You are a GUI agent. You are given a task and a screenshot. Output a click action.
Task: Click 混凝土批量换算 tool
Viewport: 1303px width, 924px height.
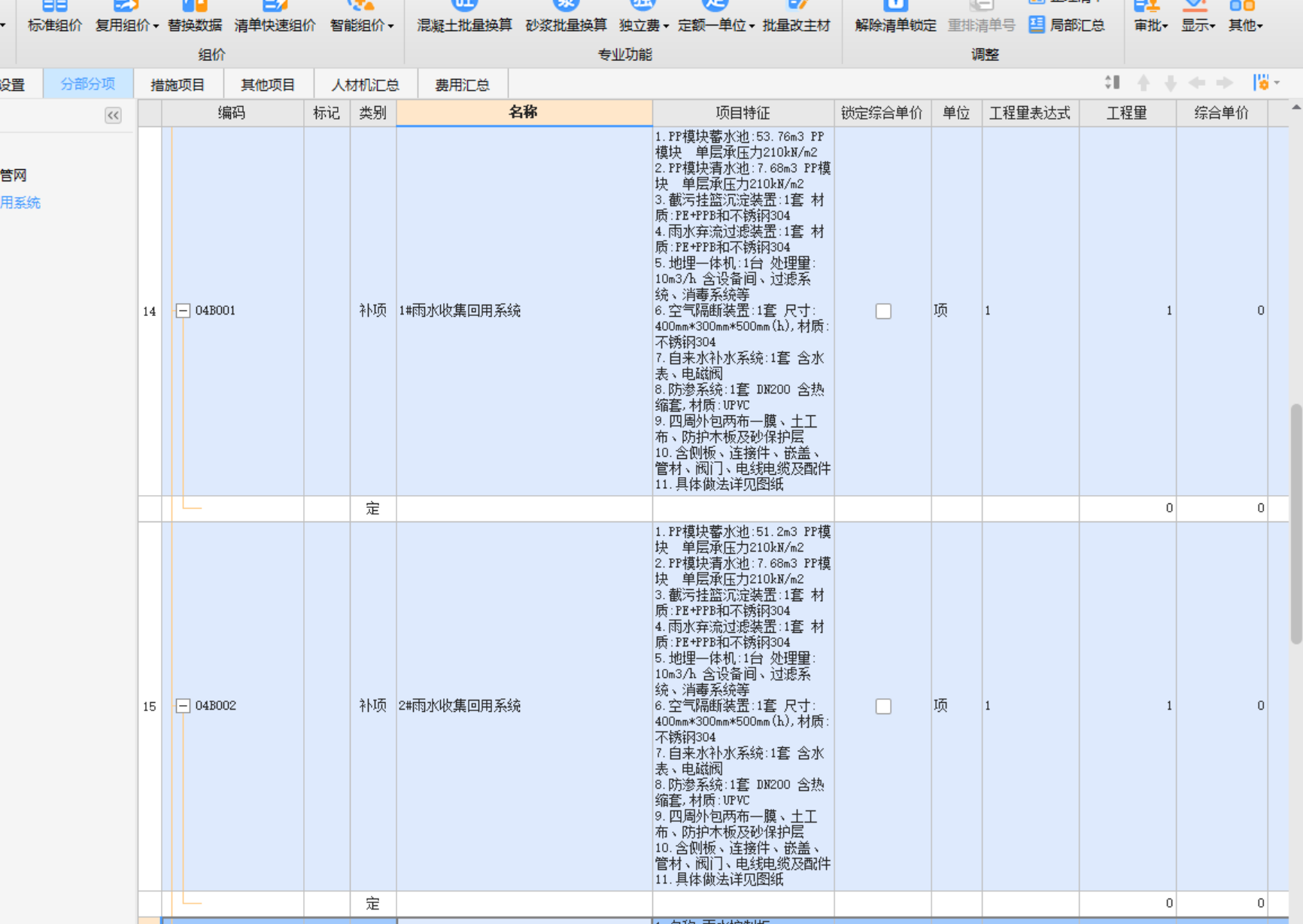[464, 17]
